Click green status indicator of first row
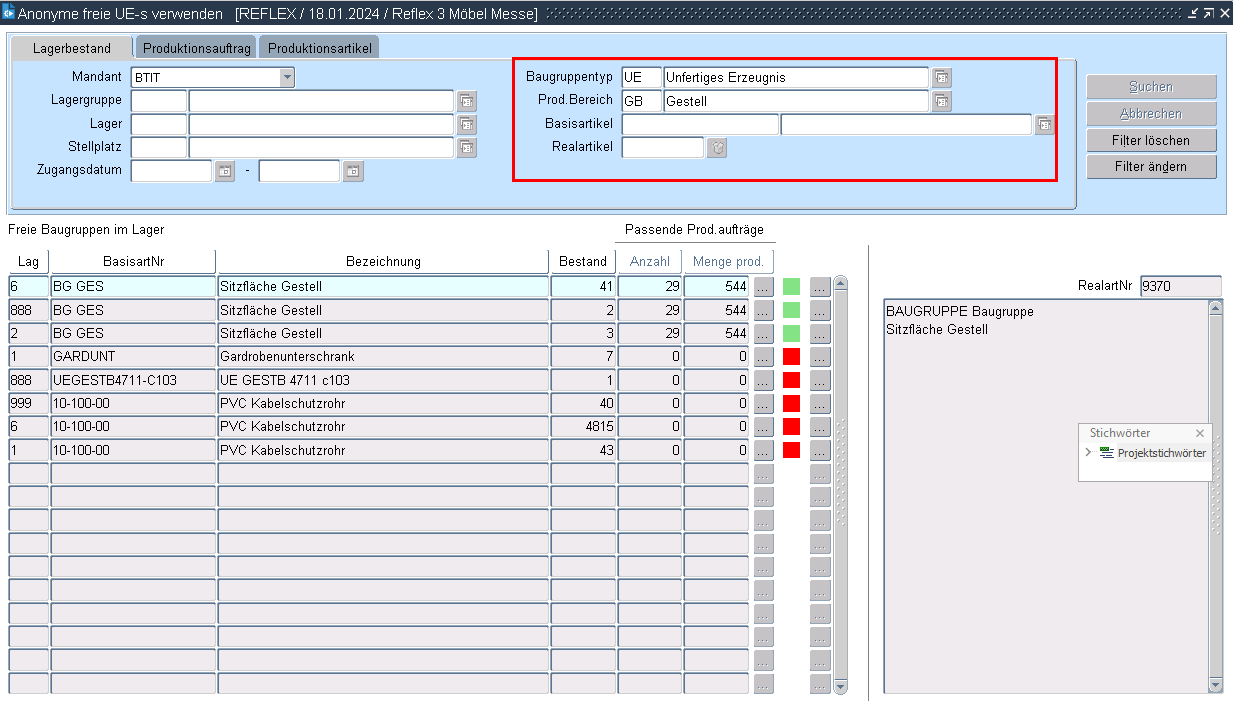The width and height of the screenshot is (1233, 718). click(792, 287)
